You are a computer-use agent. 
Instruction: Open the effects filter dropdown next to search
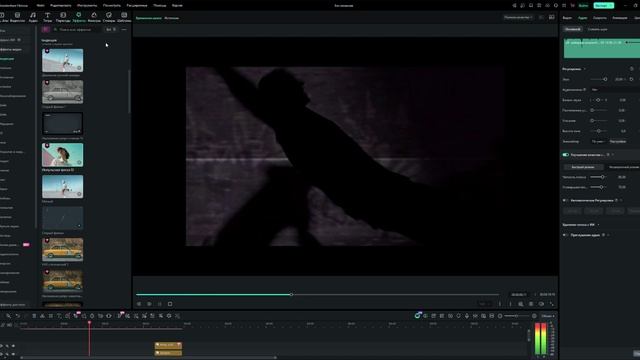pyautogui.click(x=111, y=29)
